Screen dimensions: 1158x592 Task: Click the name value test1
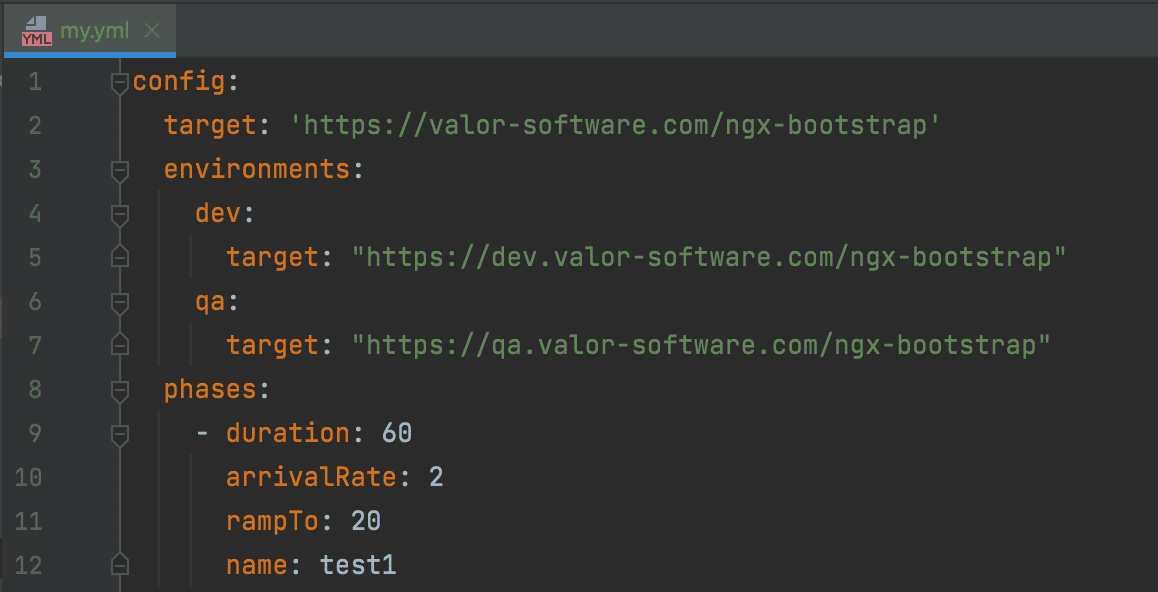tap(358, 566)
